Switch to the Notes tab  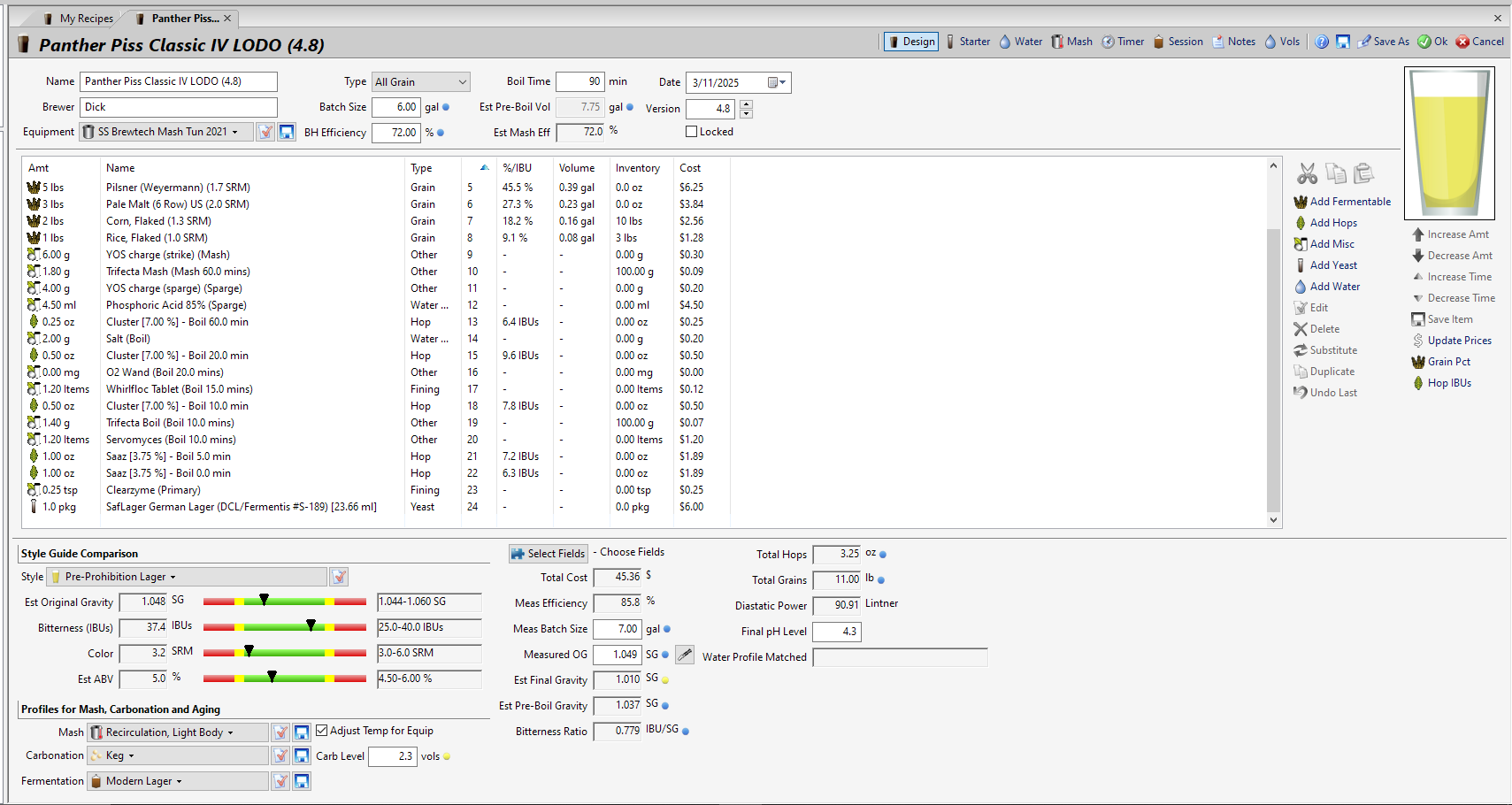click(1233, 42)
